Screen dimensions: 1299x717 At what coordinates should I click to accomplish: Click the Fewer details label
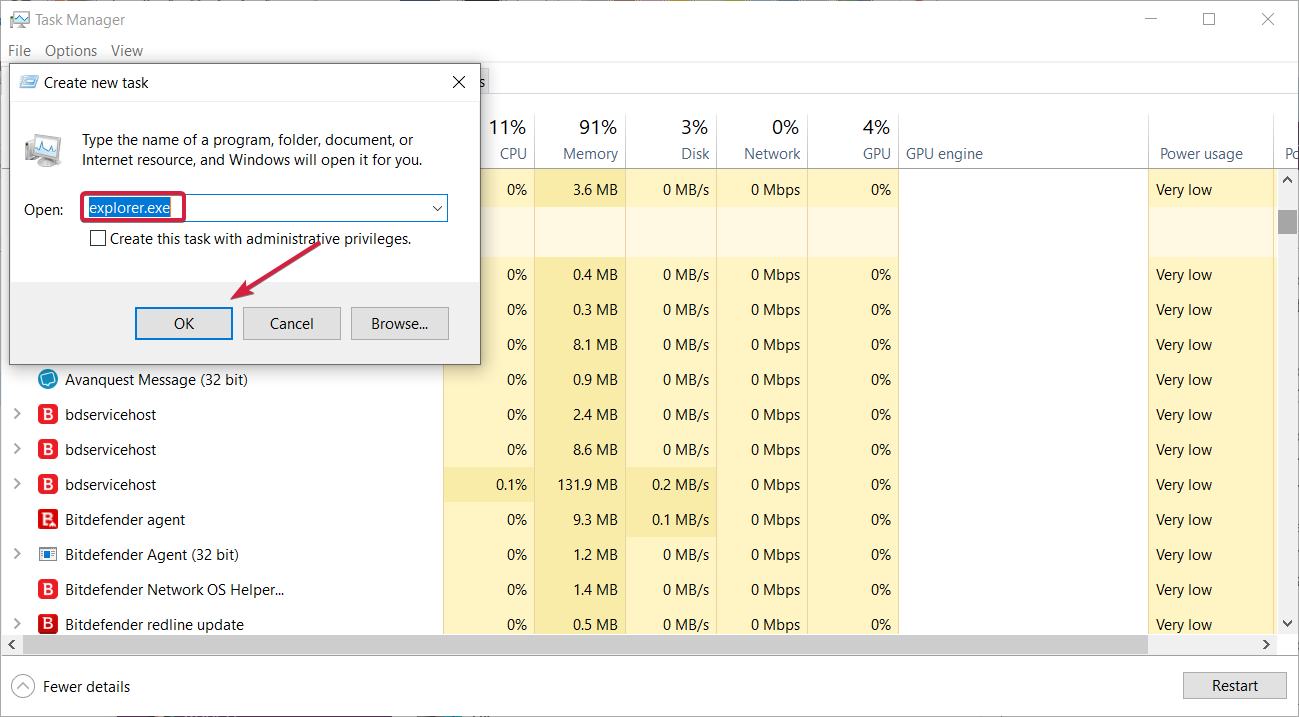(x=87, y=687)
